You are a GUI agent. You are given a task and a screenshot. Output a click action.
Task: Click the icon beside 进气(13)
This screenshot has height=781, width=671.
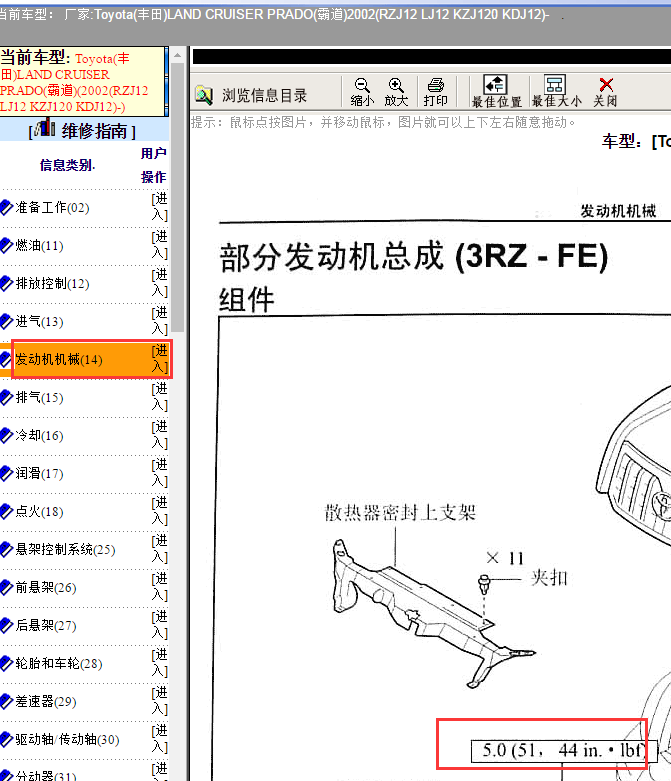(x=6, y=321)
